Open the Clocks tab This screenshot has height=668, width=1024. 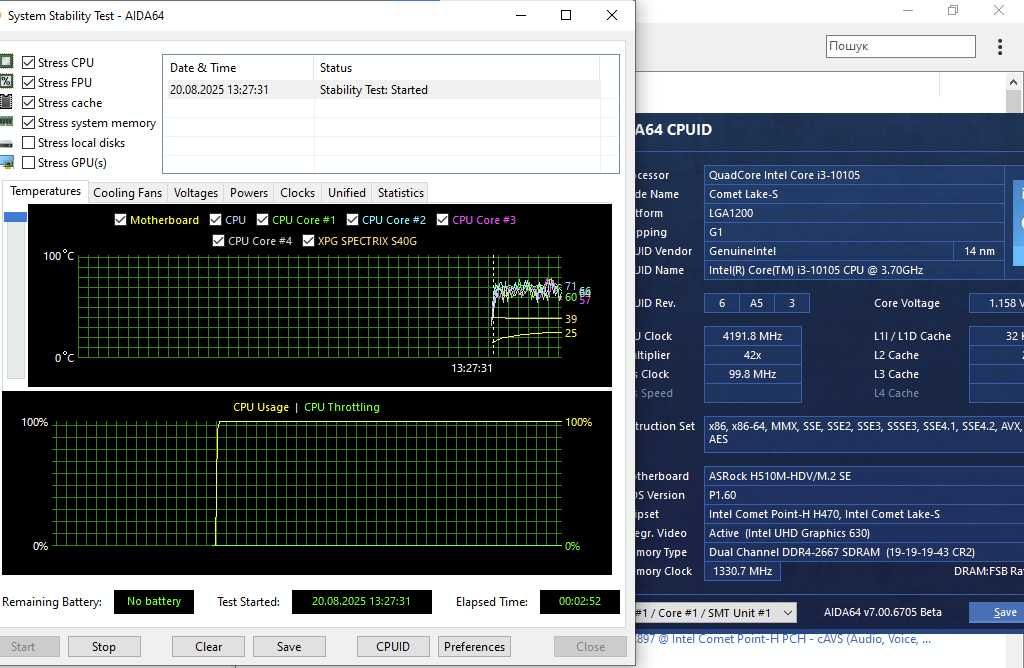click(297, 193)
